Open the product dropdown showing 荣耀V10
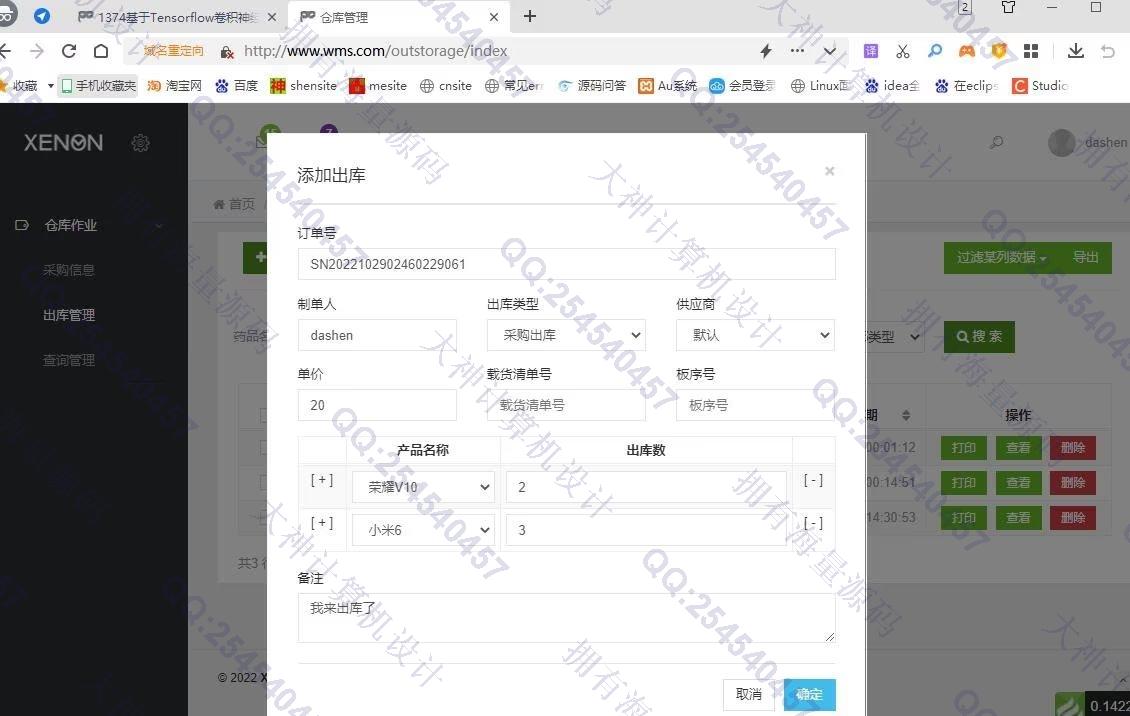Image resolution: width=1130 pixels, height=716 pixels. (423, 487)
